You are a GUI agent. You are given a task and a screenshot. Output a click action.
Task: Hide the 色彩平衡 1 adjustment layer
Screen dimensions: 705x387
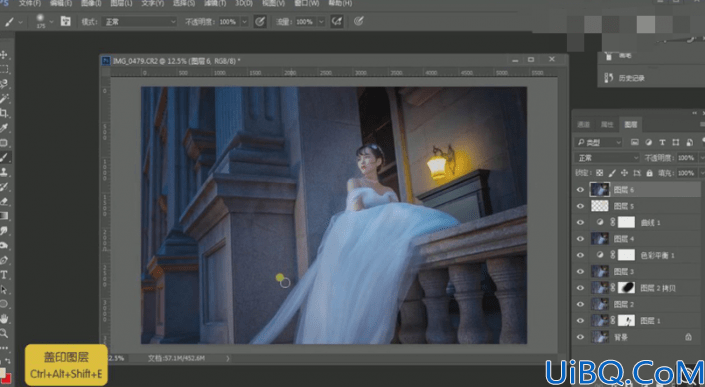(580, 255)
